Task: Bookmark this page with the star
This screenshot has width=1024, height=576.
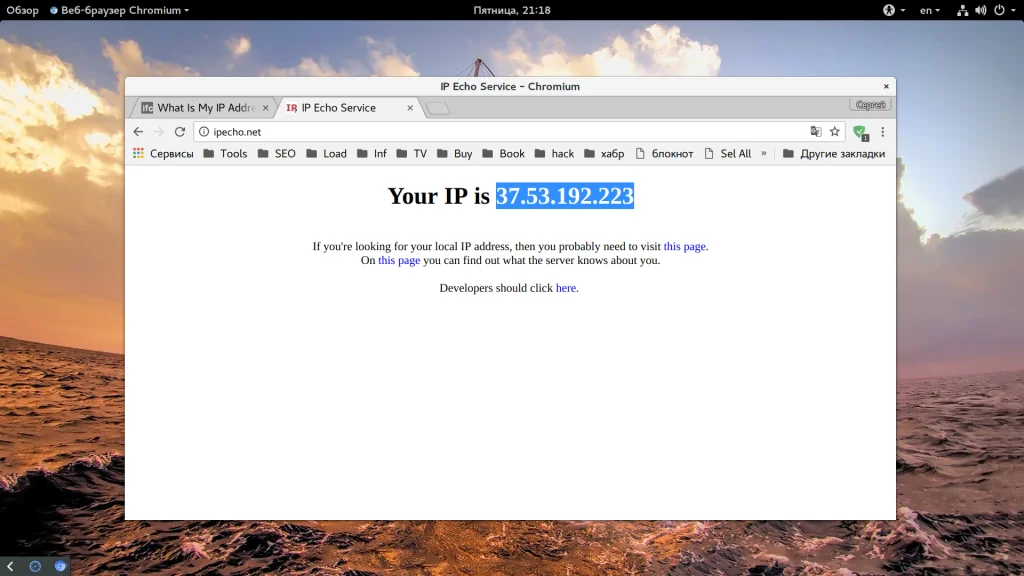Action: point(835,132)
